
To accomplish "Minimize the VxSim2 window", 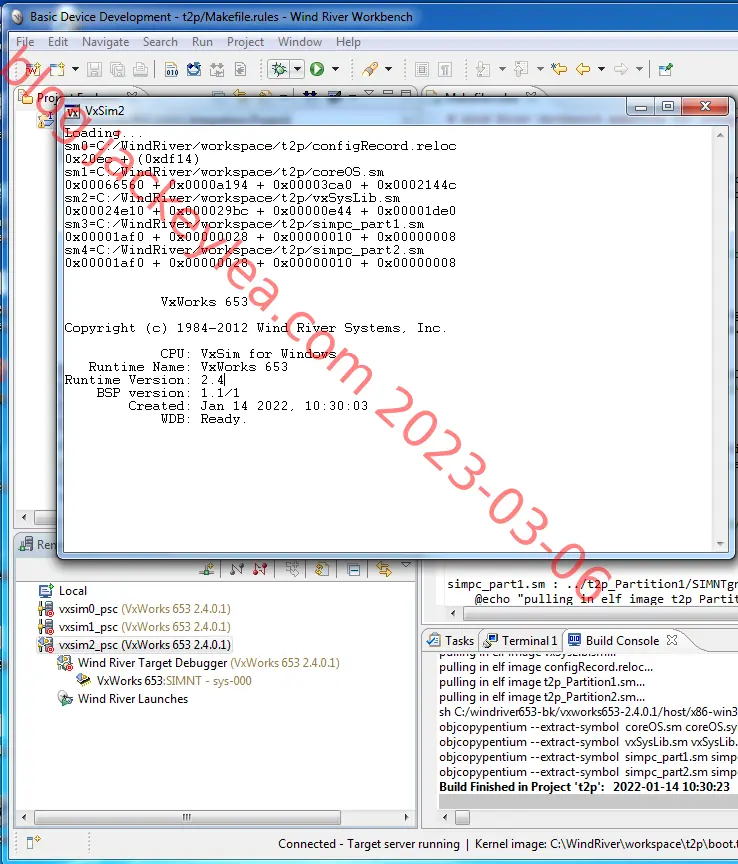I will tap(641, 107).
